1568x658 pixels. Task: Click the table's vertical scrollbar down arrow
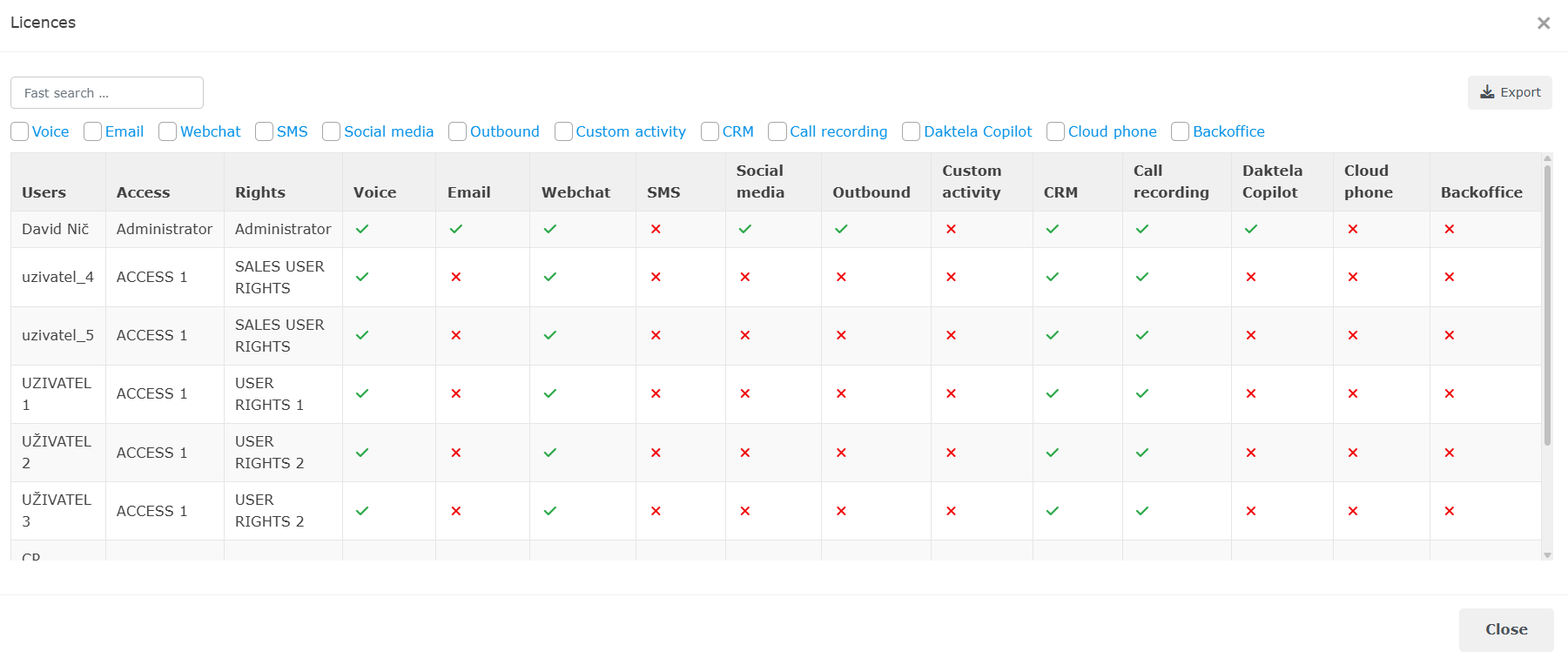1547,554
